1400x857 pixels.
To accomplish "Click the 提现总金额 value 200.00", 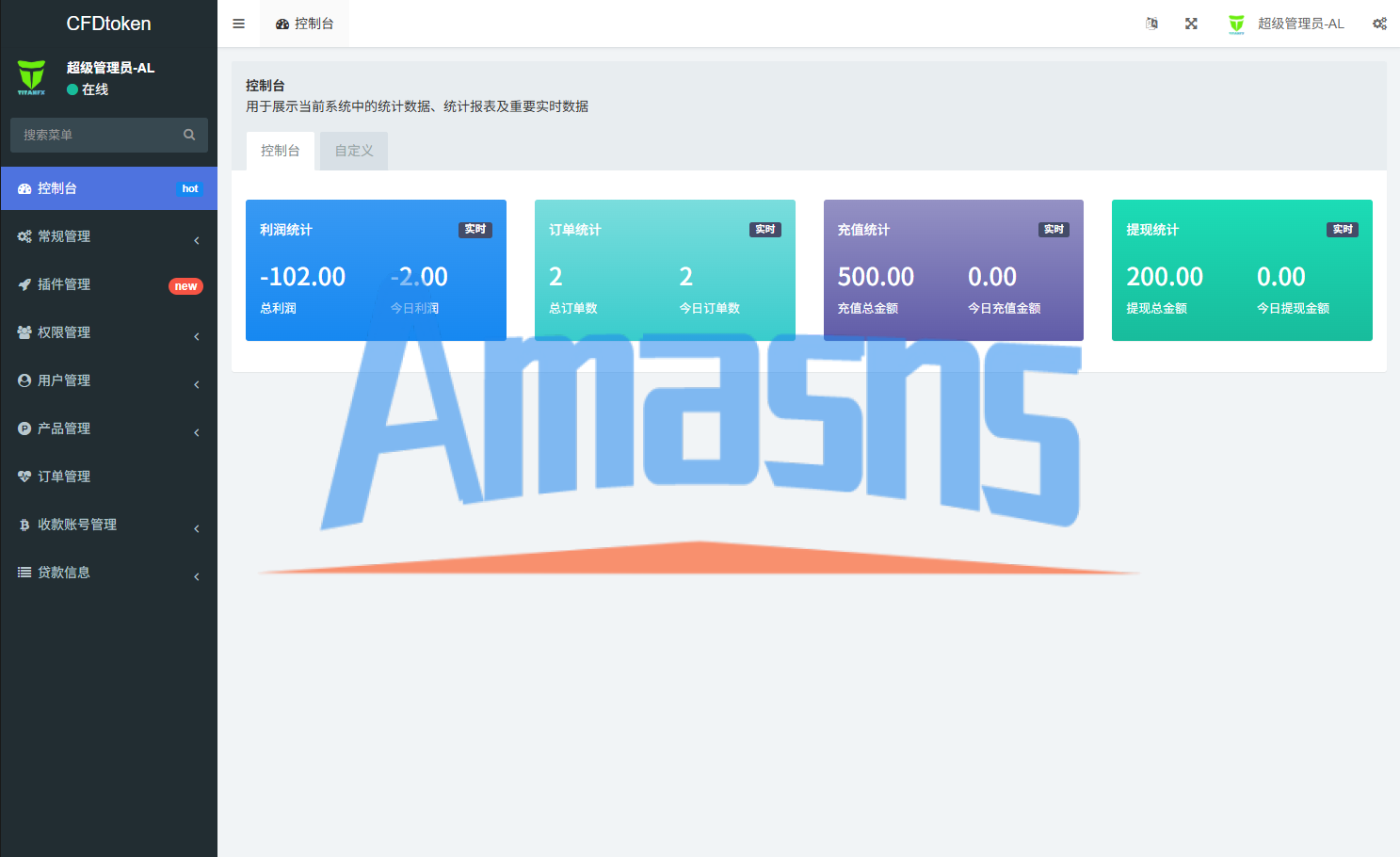I will [1165, 277].
